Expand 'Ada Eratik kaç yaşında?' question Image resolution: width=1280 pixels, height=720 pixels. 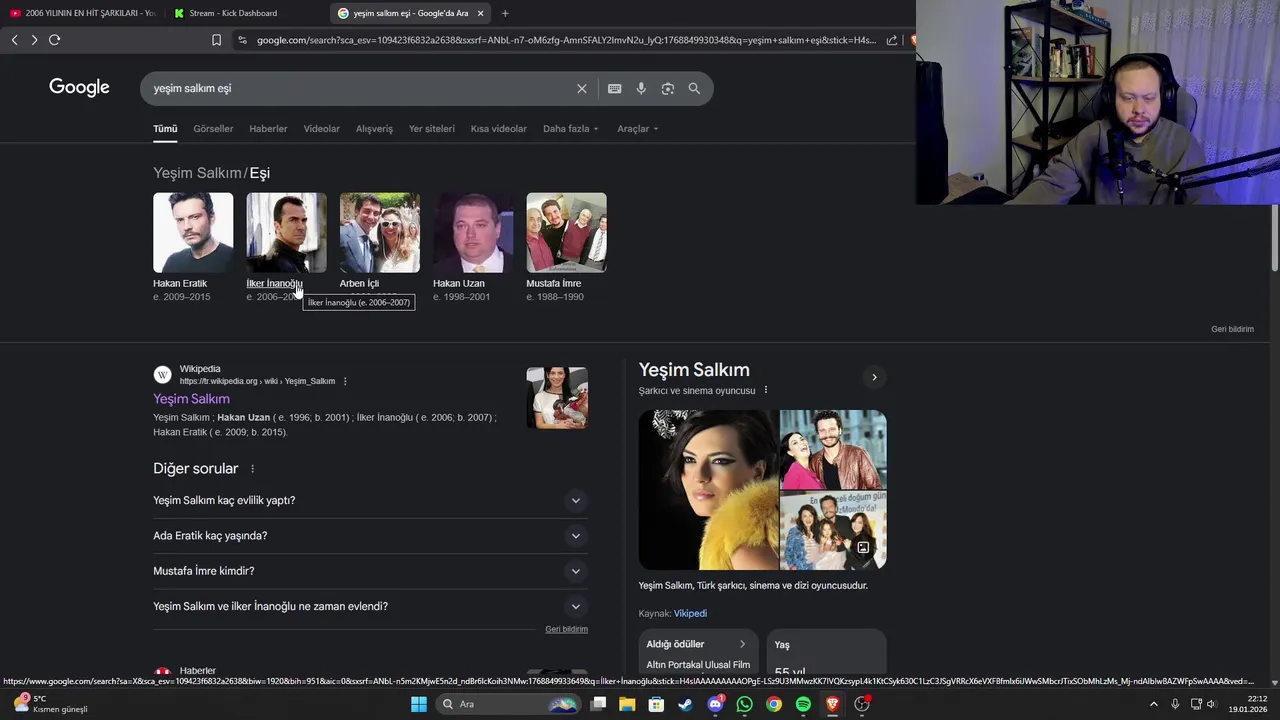[x=370, y=536]
